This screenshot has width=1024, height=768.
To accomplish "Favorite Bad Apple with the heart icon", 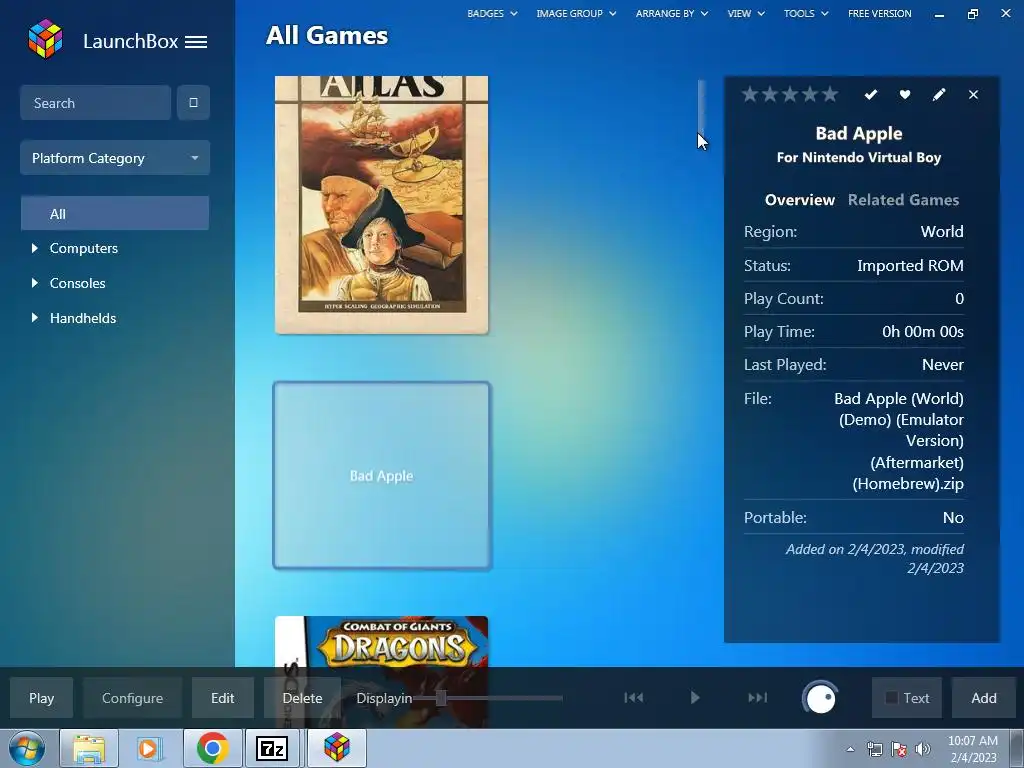I will coord(904,95).
